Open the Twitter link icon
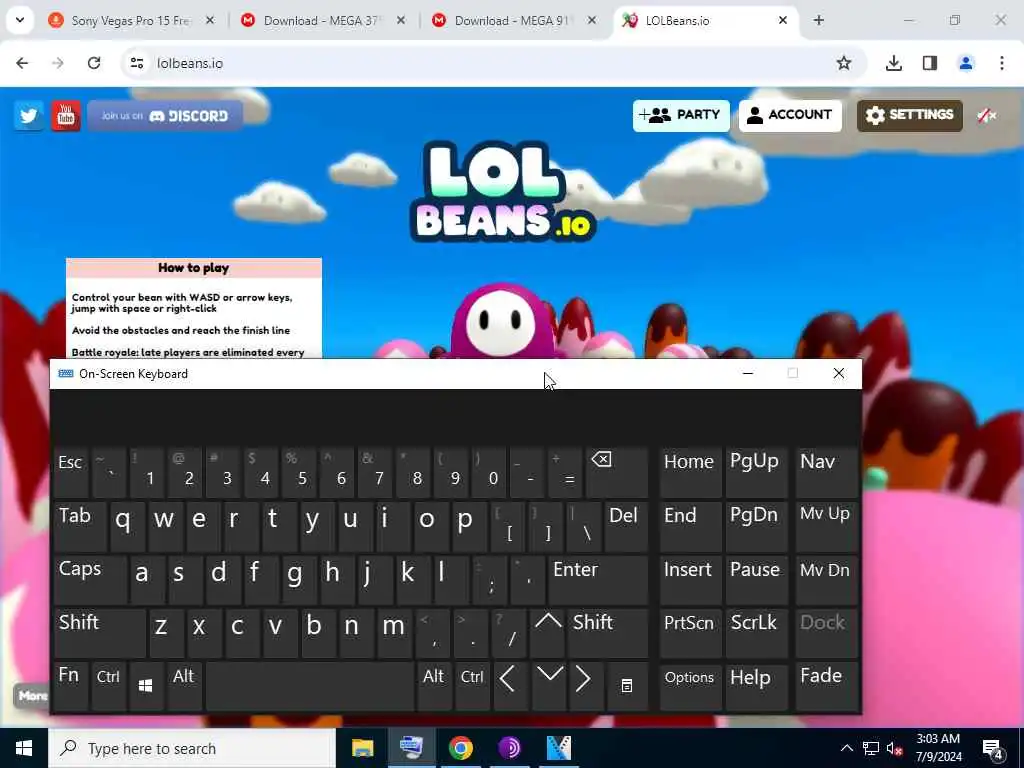The image size is (1024, 768). click(29, 116)
